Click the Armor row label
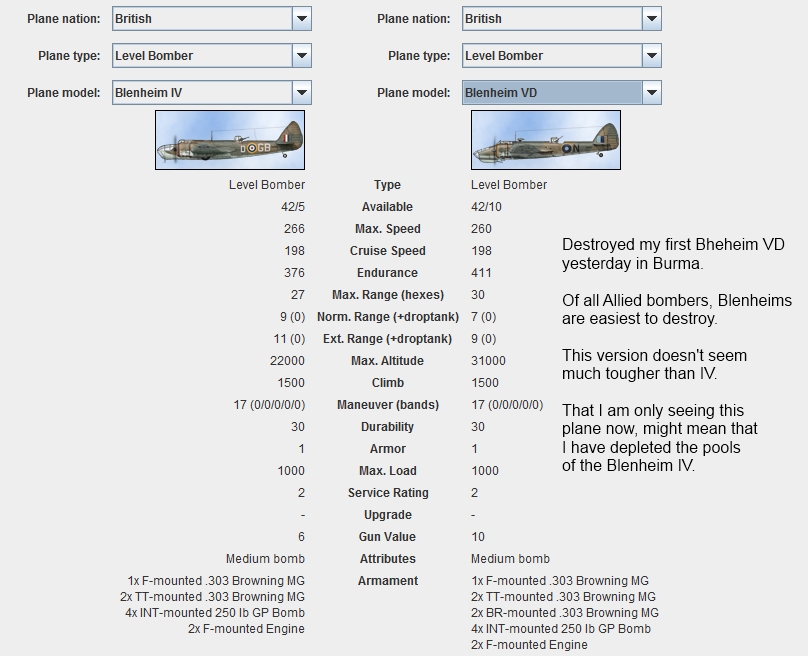The image size is (808, 656). pyautogui.click(x=388, y=449)
